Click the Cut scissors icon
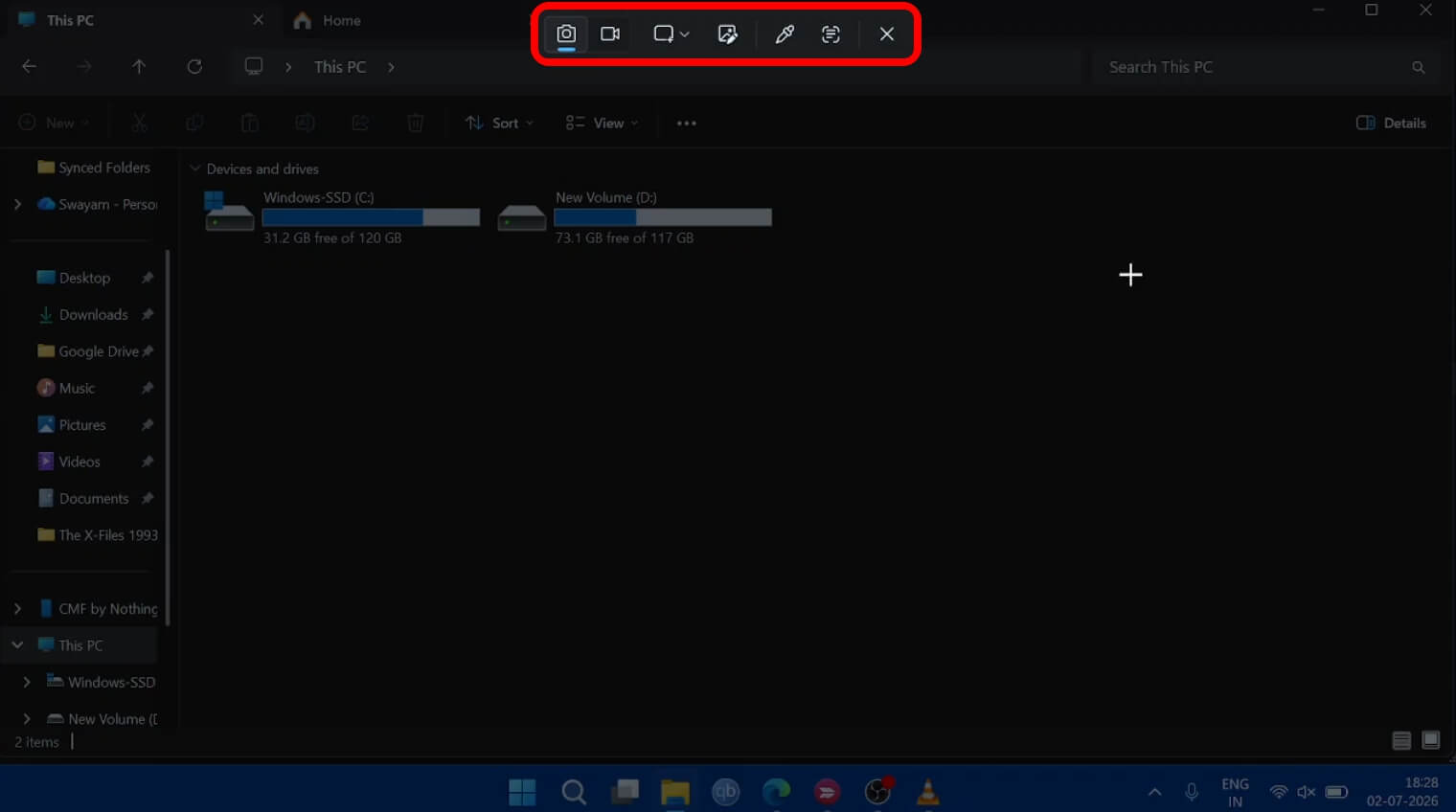 pos(139,123)
